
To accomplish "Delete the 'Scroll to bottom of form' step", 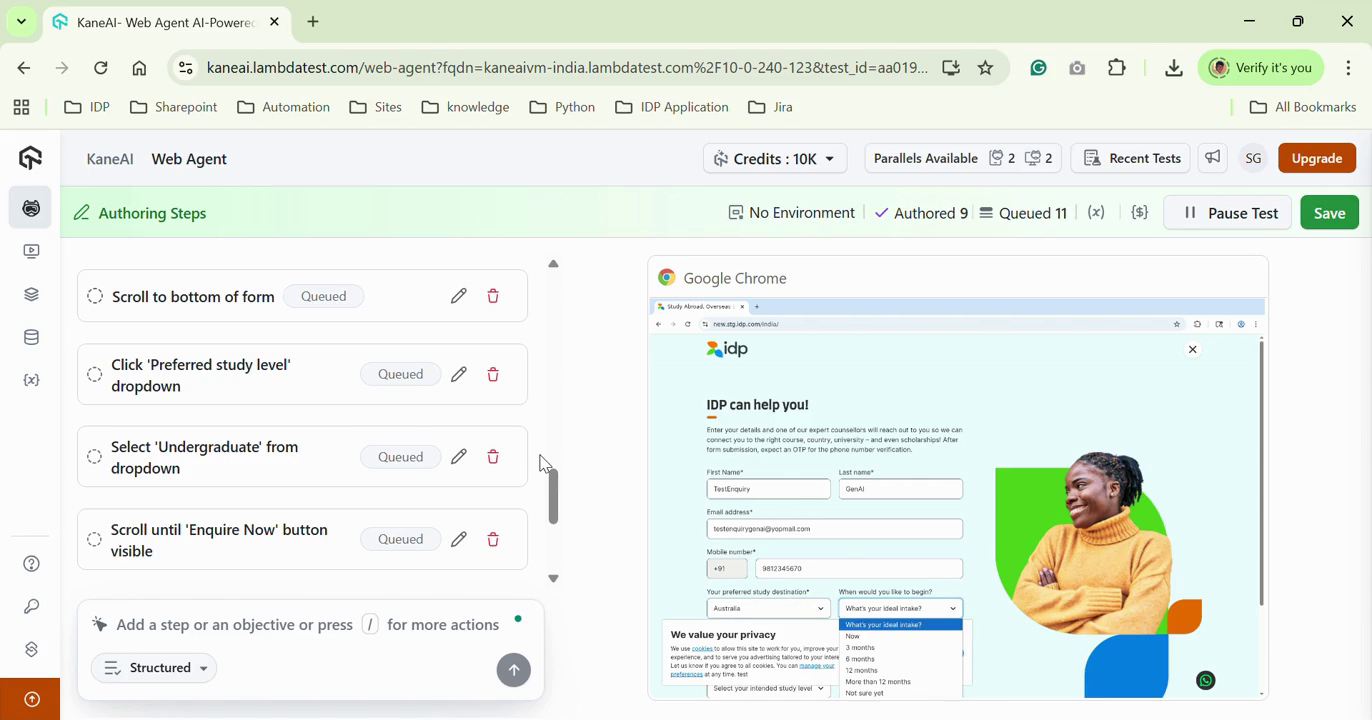I will [x=493, y=296].
